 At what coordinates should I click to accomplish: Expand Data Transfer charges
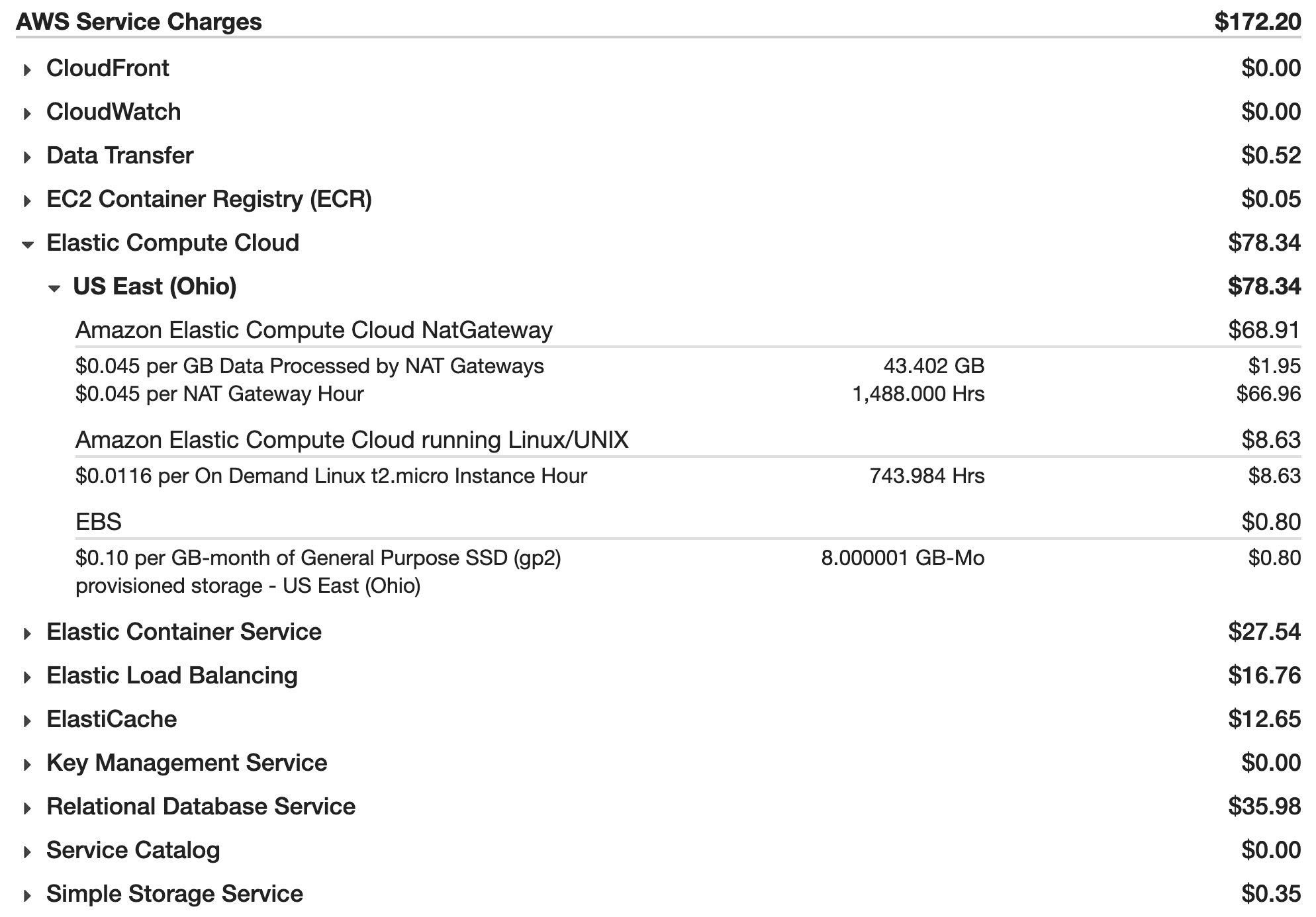pyautogui.click(x=27, y=157)
